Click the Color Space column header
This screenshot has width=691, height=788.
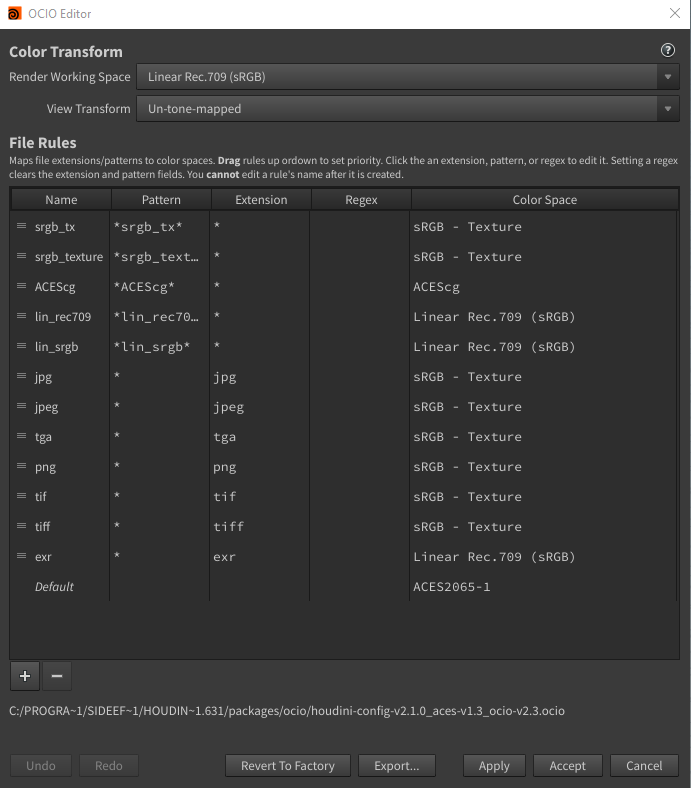point(545,200)
